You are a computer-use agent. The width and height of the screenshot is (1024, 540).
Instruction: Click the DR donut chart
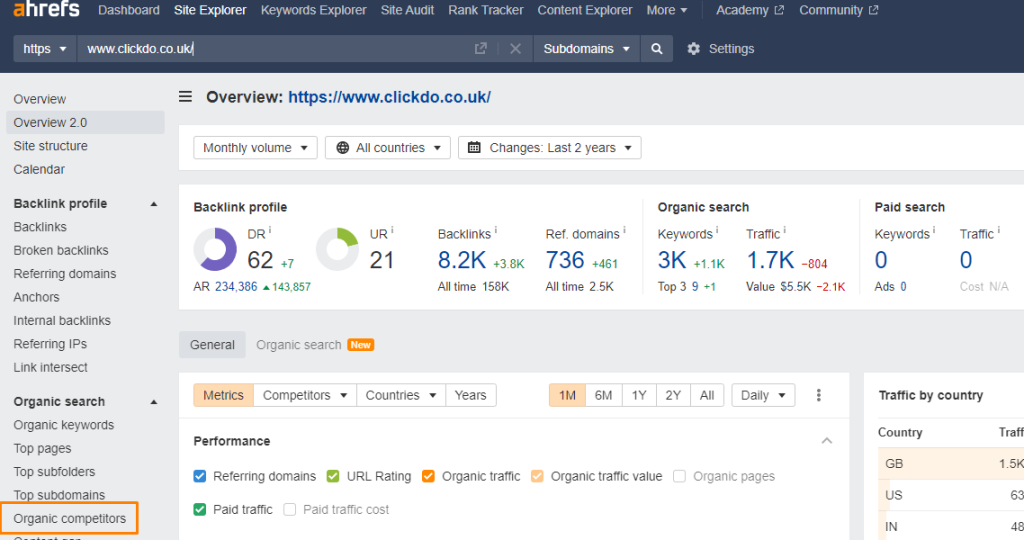215,250
